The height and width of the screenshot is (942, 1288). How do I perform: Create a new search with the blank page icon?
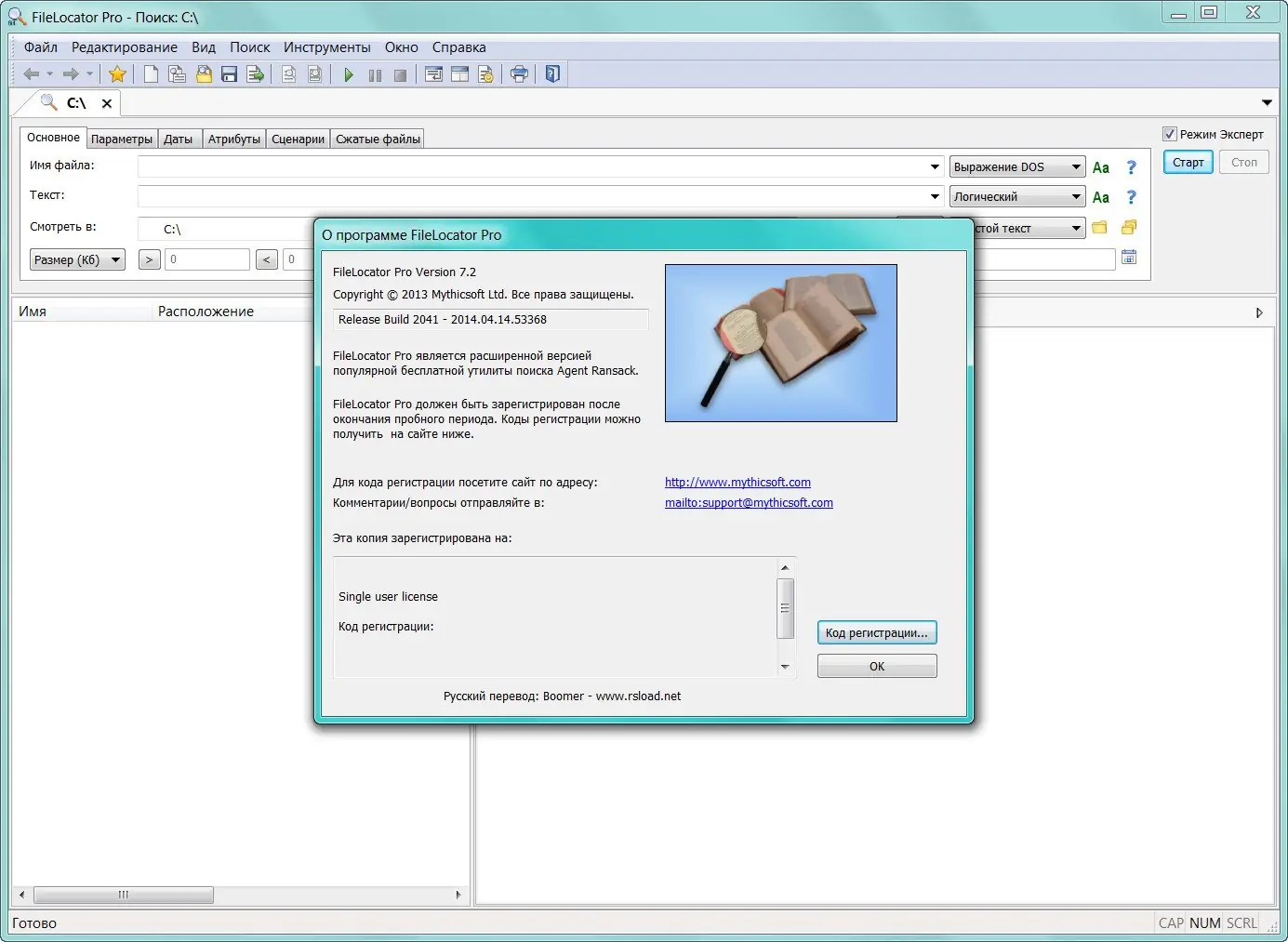pos(151,74)
